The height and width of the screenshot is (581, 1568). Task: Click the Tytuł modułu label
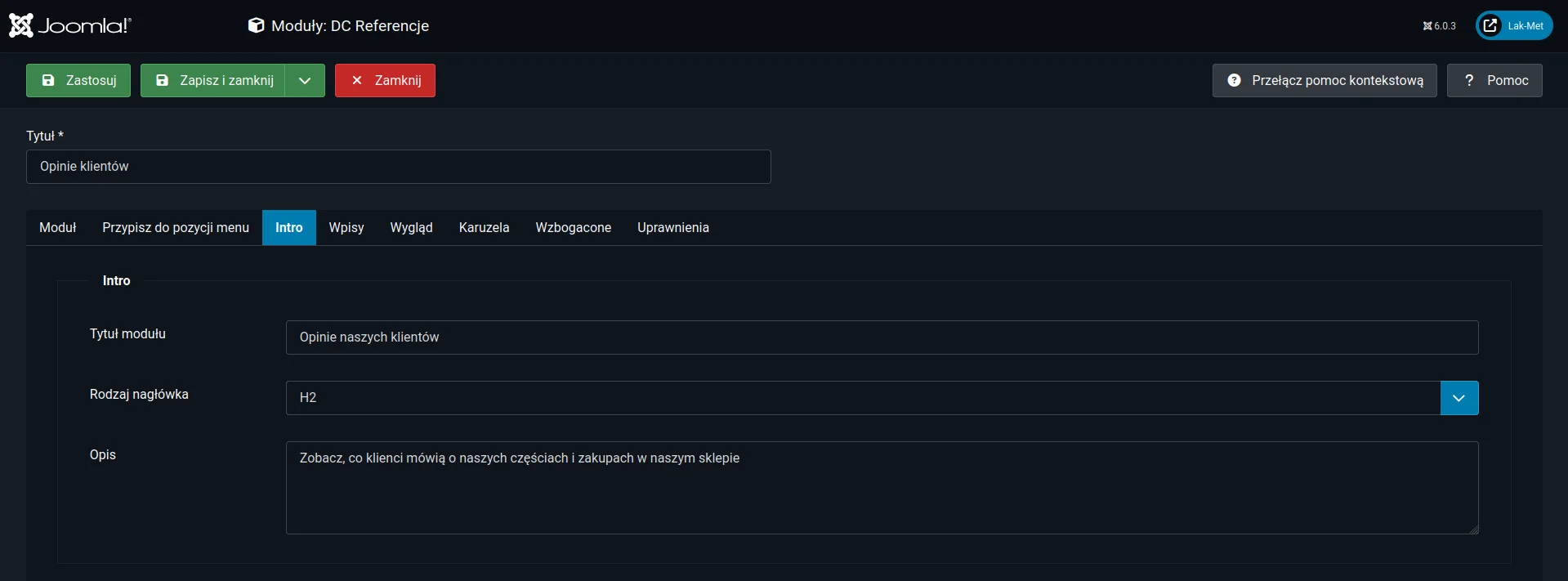(127, 333)
